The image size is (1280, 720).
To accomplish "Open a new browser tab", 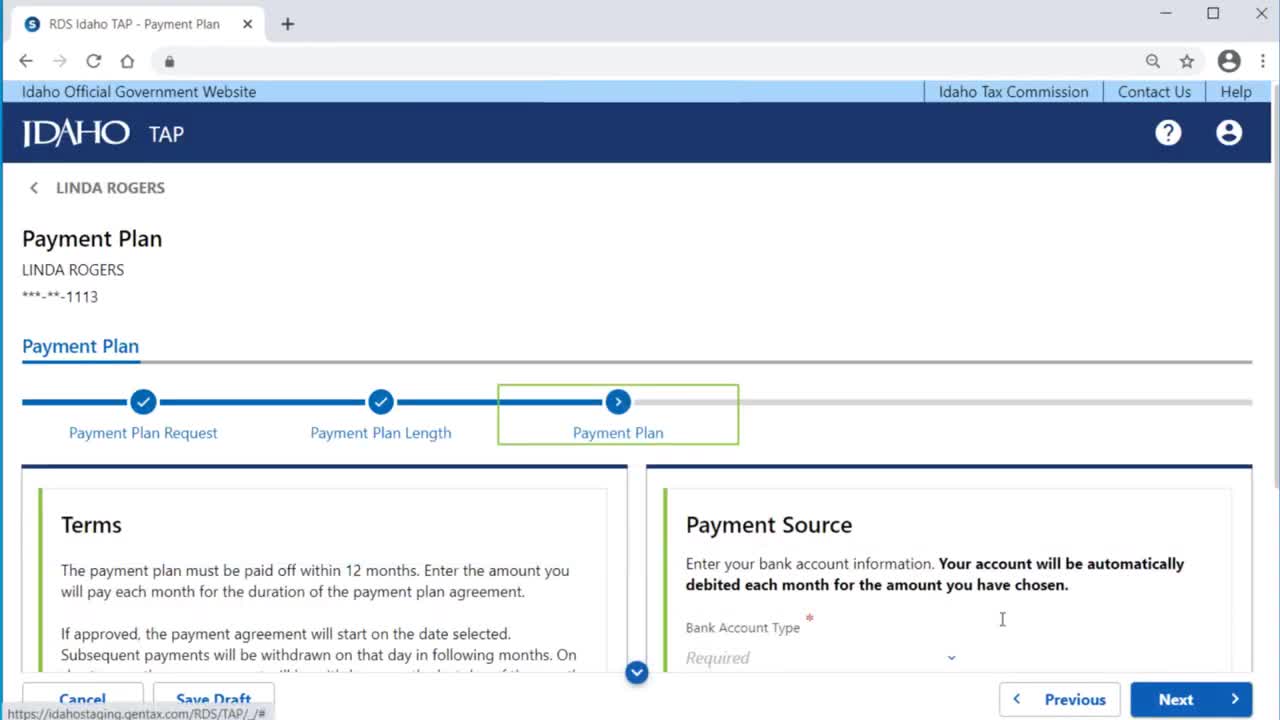I will tap(288, 24).
